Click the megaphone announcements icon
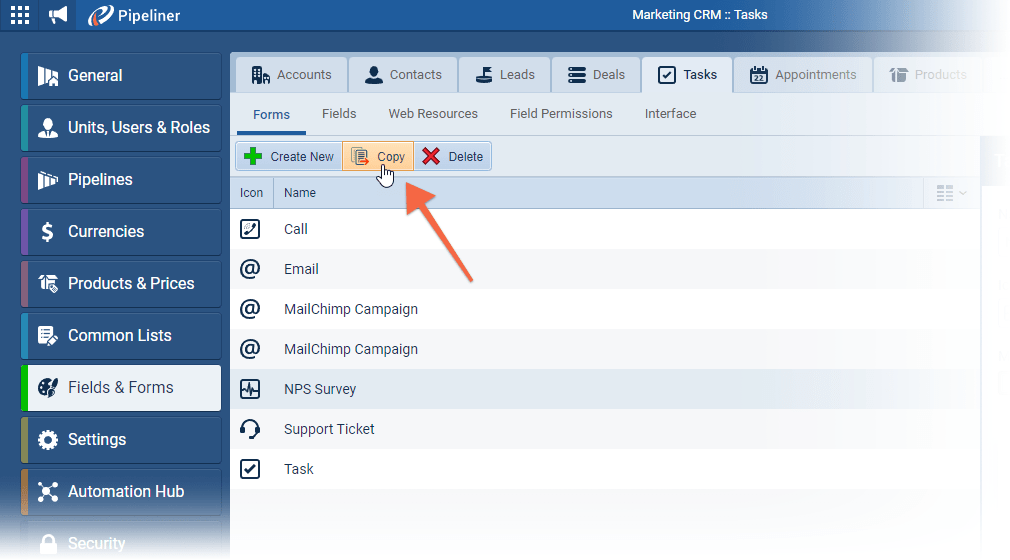1010x560 pixels. click(x=59, y=15)
